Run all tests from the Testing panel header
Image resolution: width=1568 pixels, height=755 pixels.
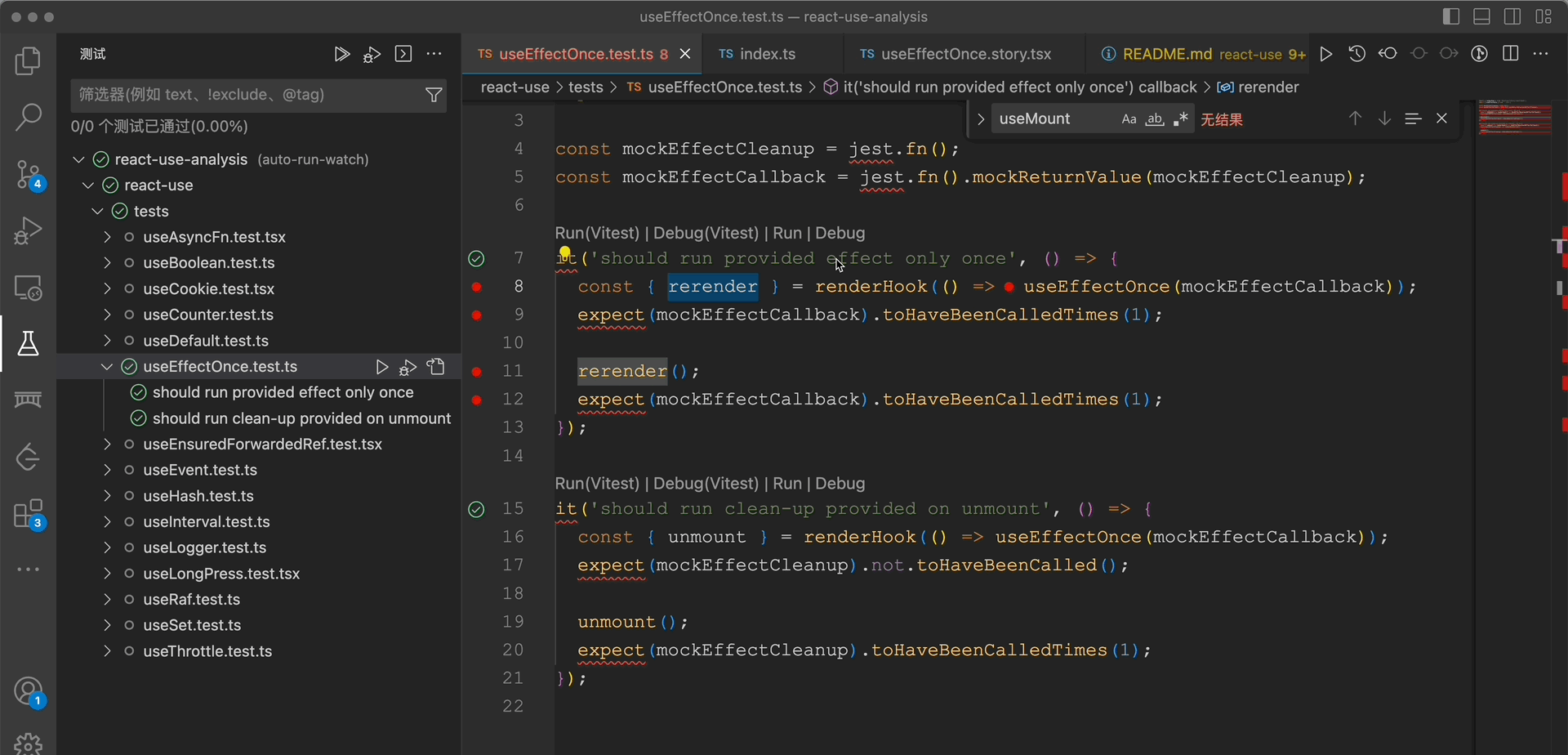pyautogui.click(x=342, y=55)
